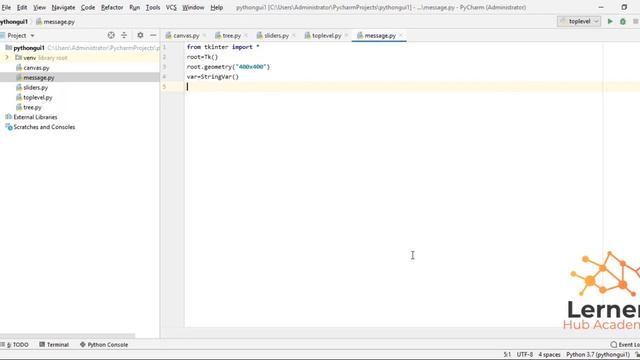Close the message.py tab
This screenshot has width=640, height=360.
[x=401, y=36]
